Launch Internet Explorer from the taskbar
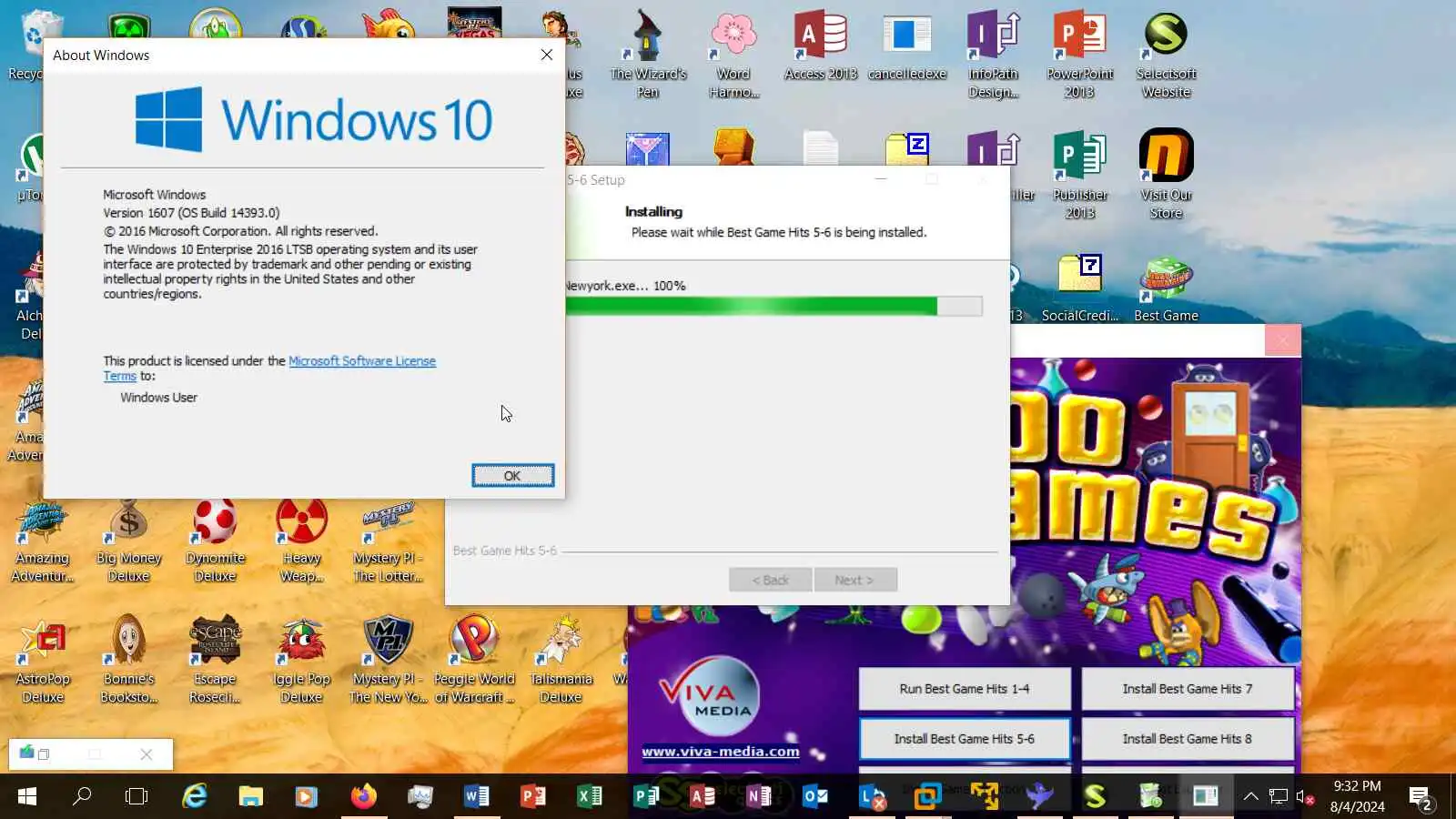The width and height of the screenshot is (1456, 819). 195,797
